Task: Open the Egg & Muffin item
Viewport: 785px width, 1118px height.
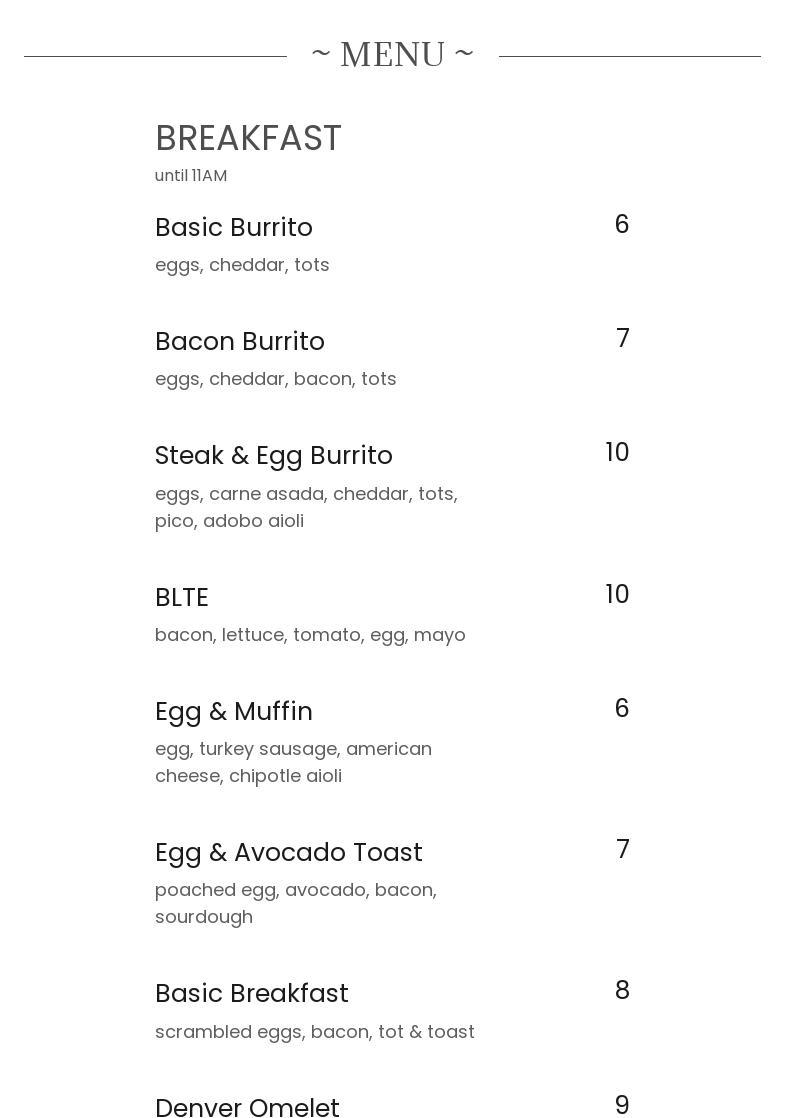Action: click(234, 712)
